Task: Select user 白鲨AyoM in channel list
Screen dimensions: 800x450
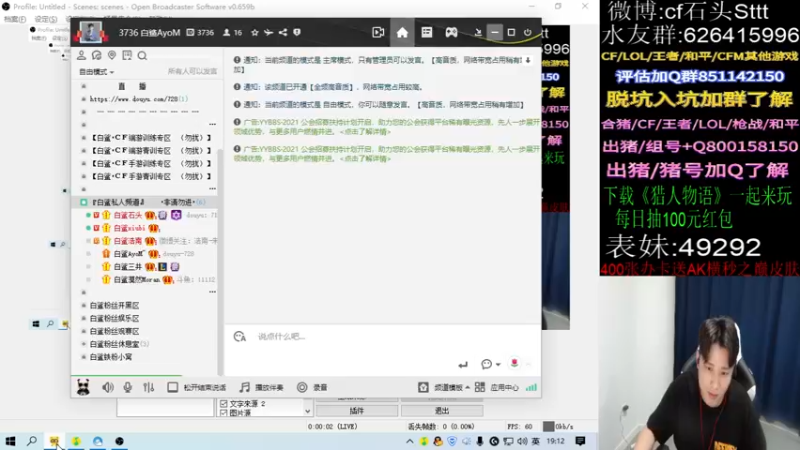Action: click(129, 254)
